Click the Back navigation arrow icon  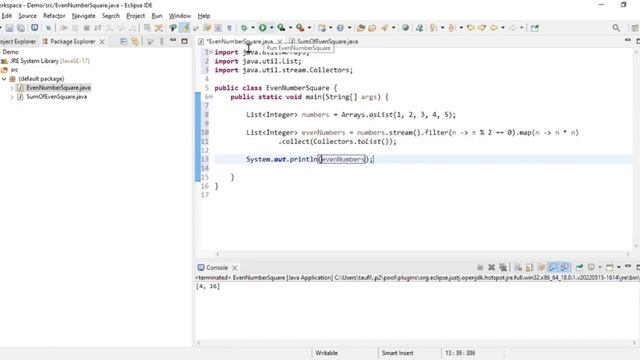coord(494,28)
